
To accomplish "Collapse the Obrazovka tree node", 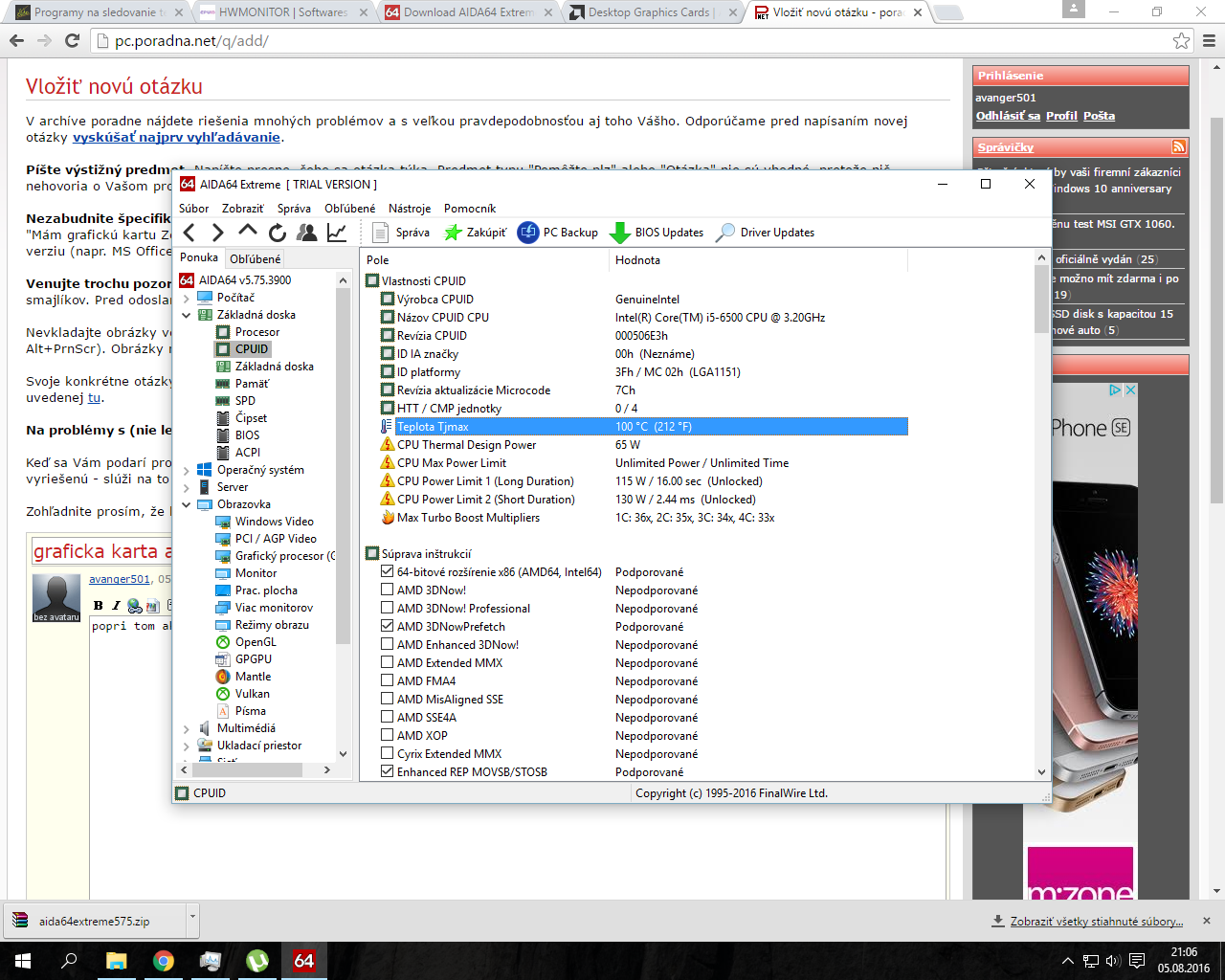I will coord(187,504).
